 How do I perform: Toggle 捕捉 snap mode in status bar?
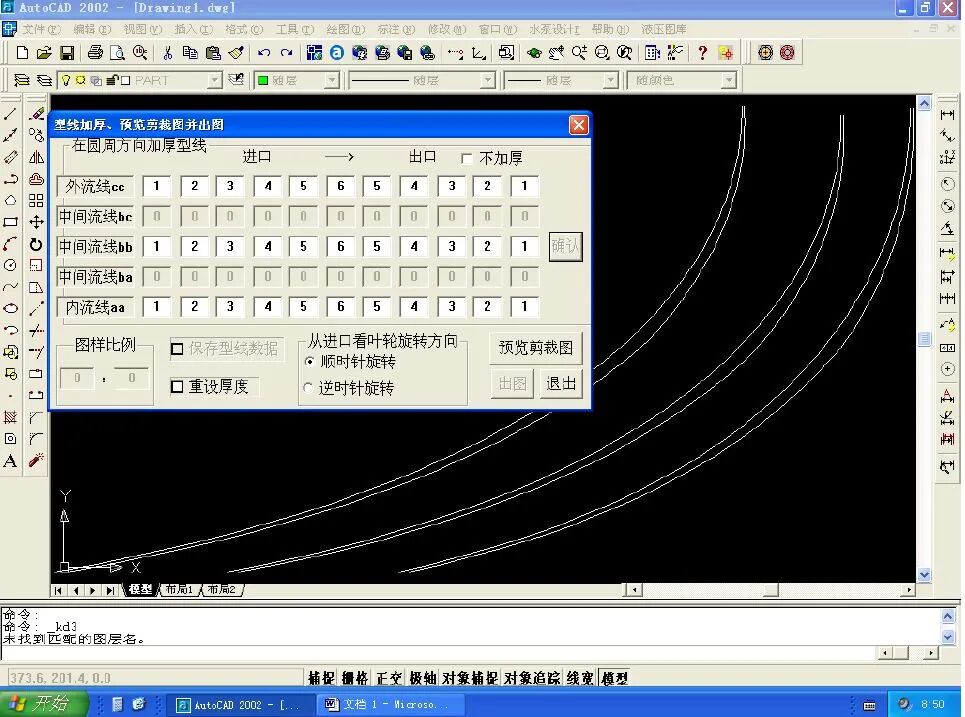point(321,678)
